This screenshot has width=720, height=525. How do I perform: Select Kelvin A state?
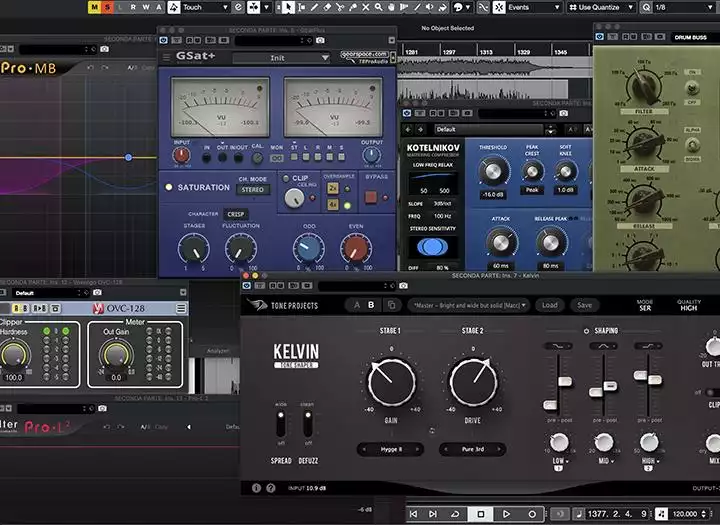pyautogui.click(x=357, y=305)
